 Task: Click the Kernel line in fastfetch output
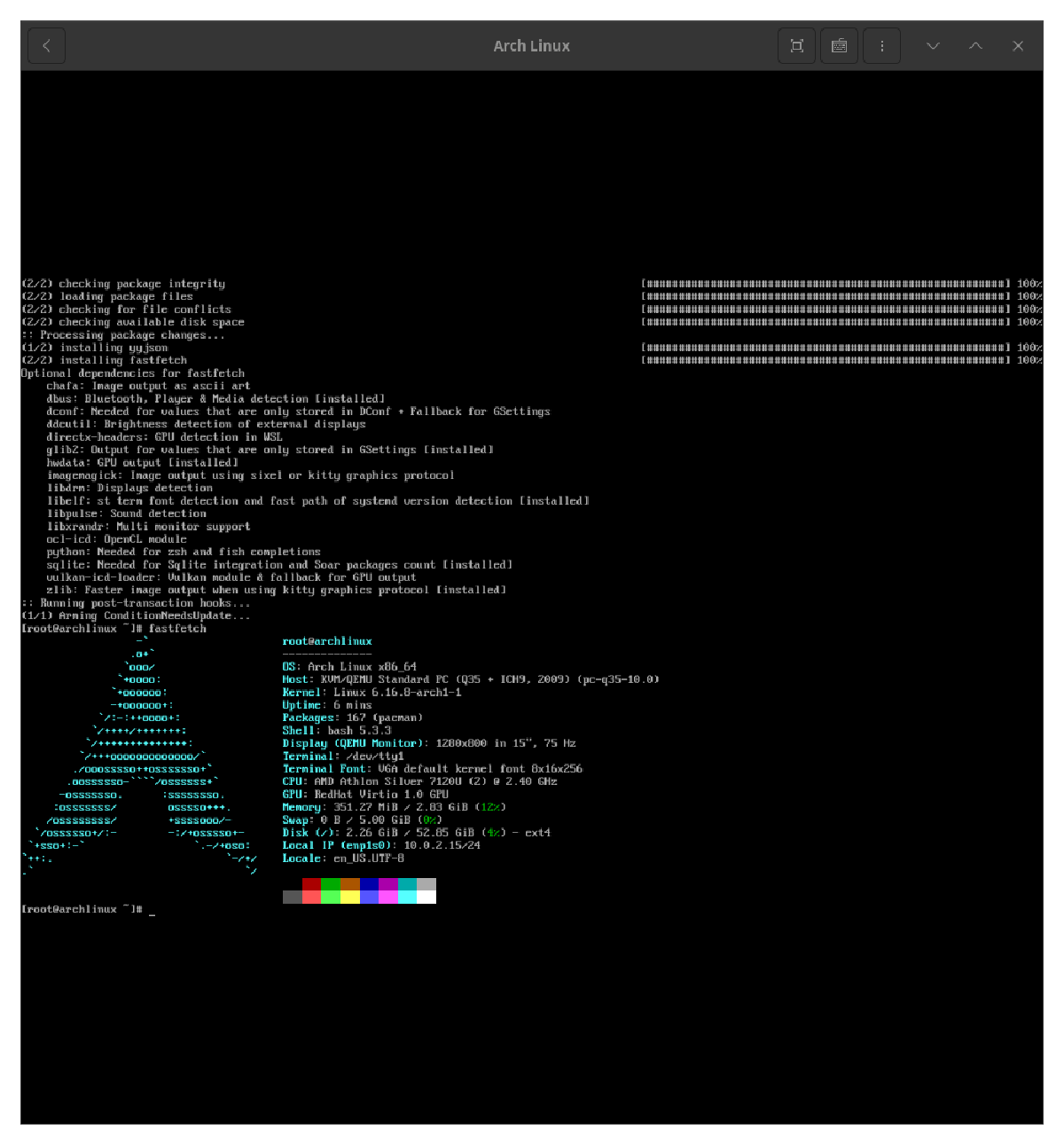click(x=372, y=693)
